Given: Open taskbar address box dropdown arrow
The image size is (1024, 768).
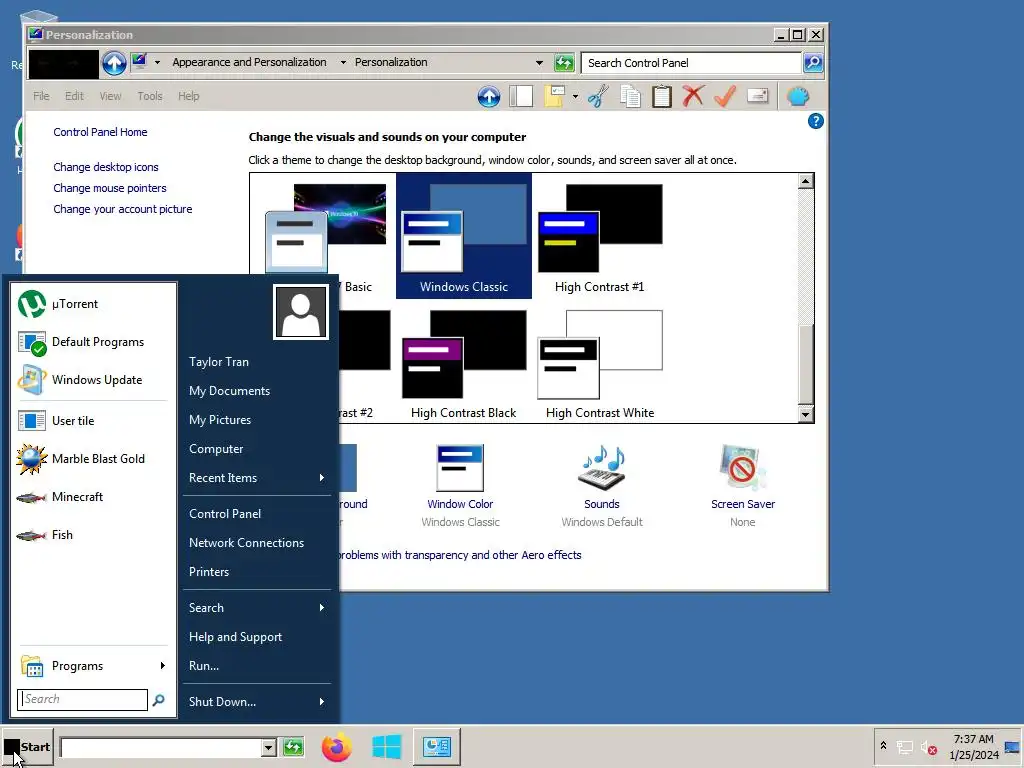Looking at the screenshot, I should pyautogui.click(x=268, y=747).
